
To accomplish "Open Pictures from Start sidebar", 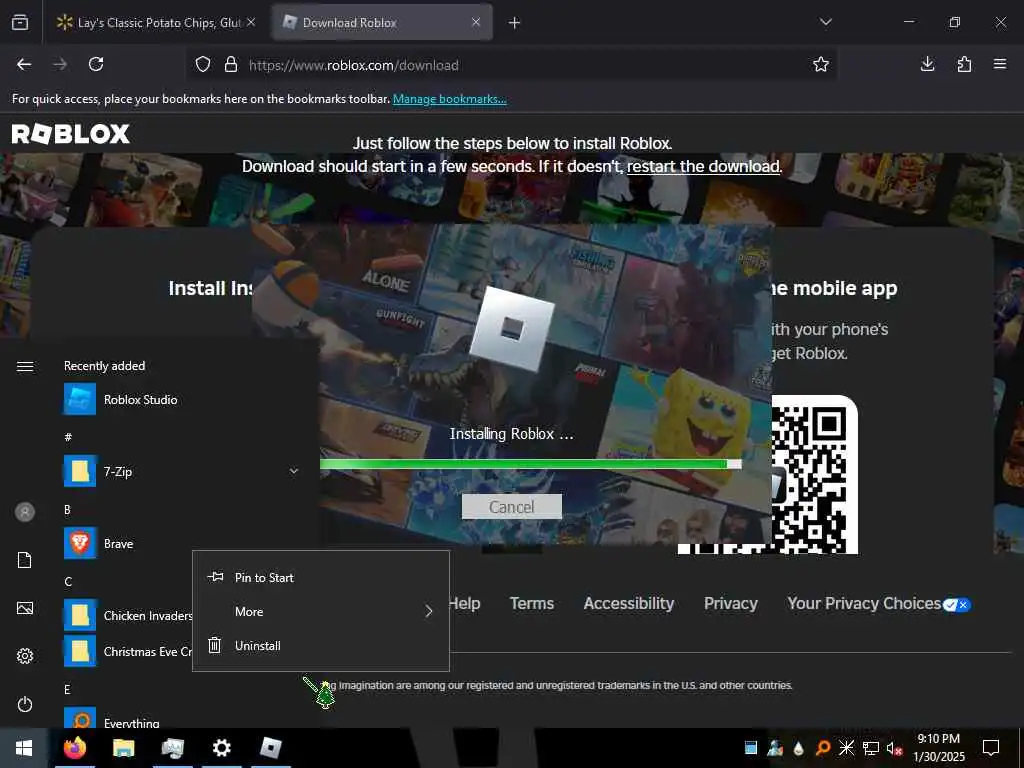I will (25, 608).
